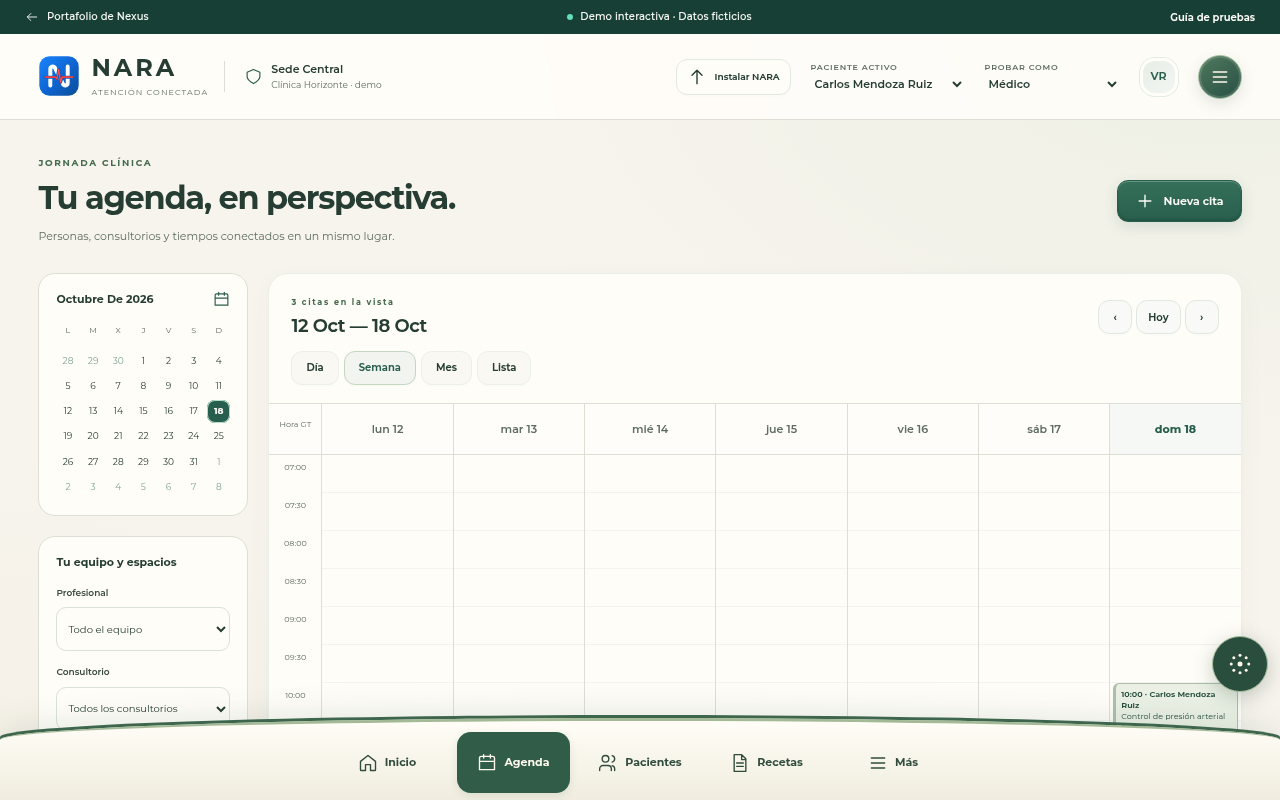Image resolution: width=1280 pixels, height=800 pixels.
Task: Open the Guía de pruebas link
Action: tap(1212, 17)
